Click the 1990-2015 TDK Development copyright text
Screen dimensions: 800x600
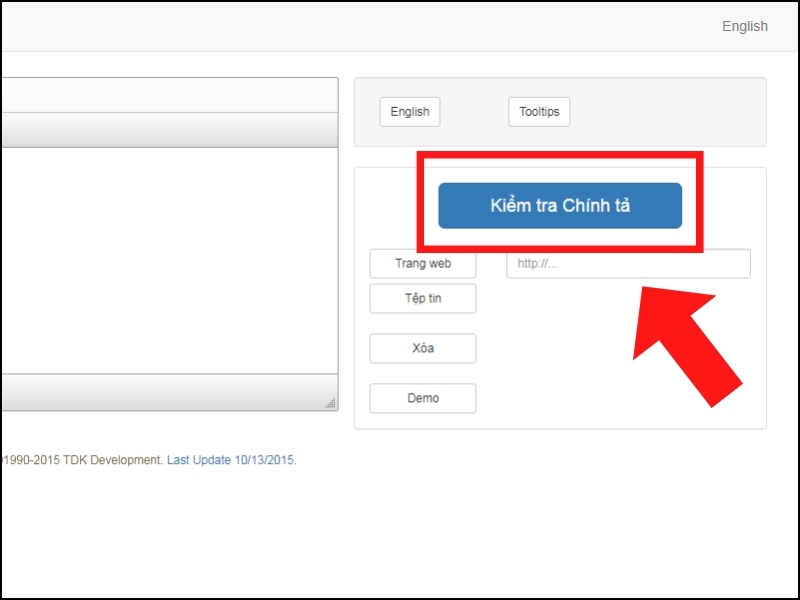pos(83,460)
